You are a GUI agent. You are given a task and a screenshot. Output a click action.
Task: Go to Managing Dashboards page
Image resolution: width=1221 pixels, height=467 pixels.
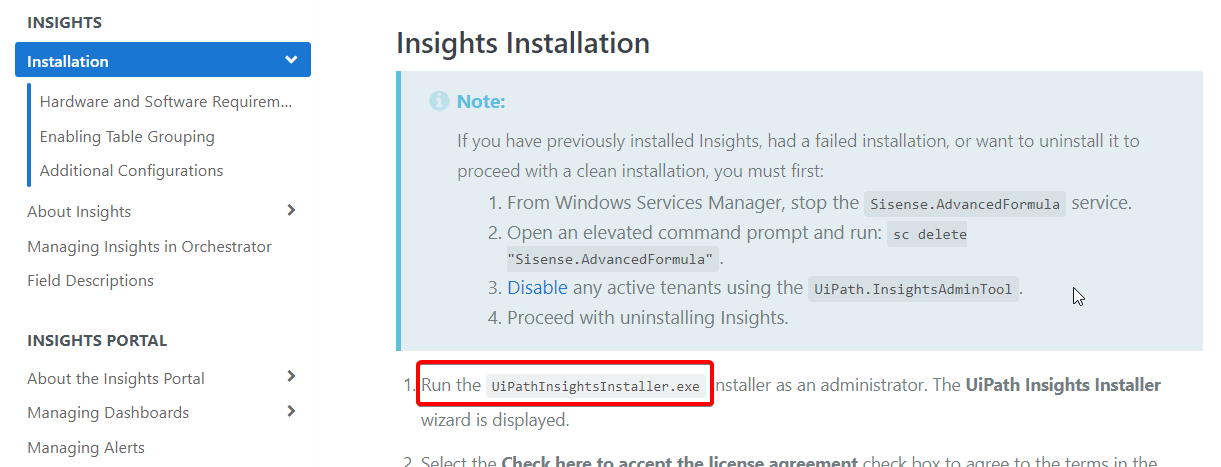108,412
